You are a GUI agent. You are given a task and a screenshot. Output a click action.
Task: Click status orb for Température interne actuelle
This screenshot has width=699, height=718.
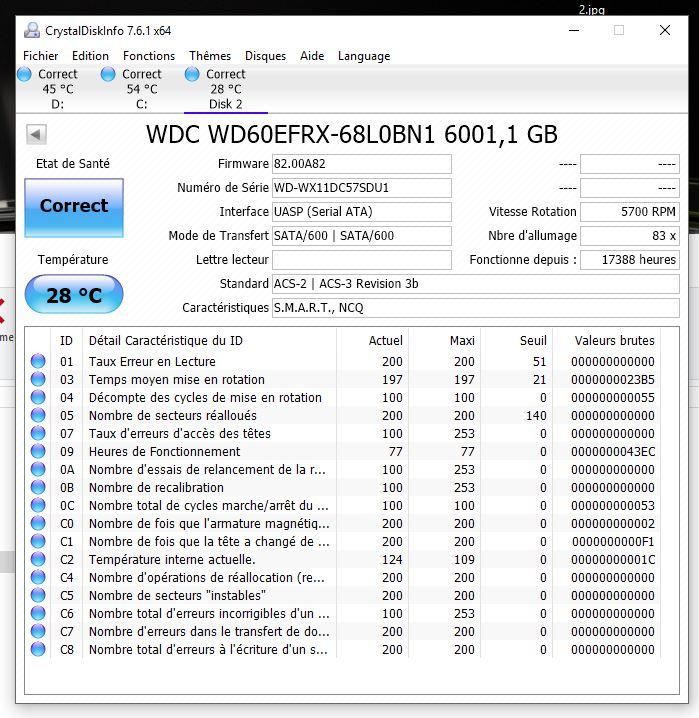pyautogui.click(x=38, y=560)
